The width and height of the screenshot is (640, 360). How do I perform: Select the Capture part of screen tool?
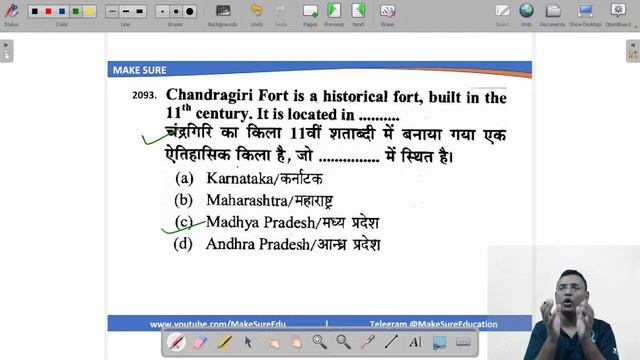click(439, 342)
